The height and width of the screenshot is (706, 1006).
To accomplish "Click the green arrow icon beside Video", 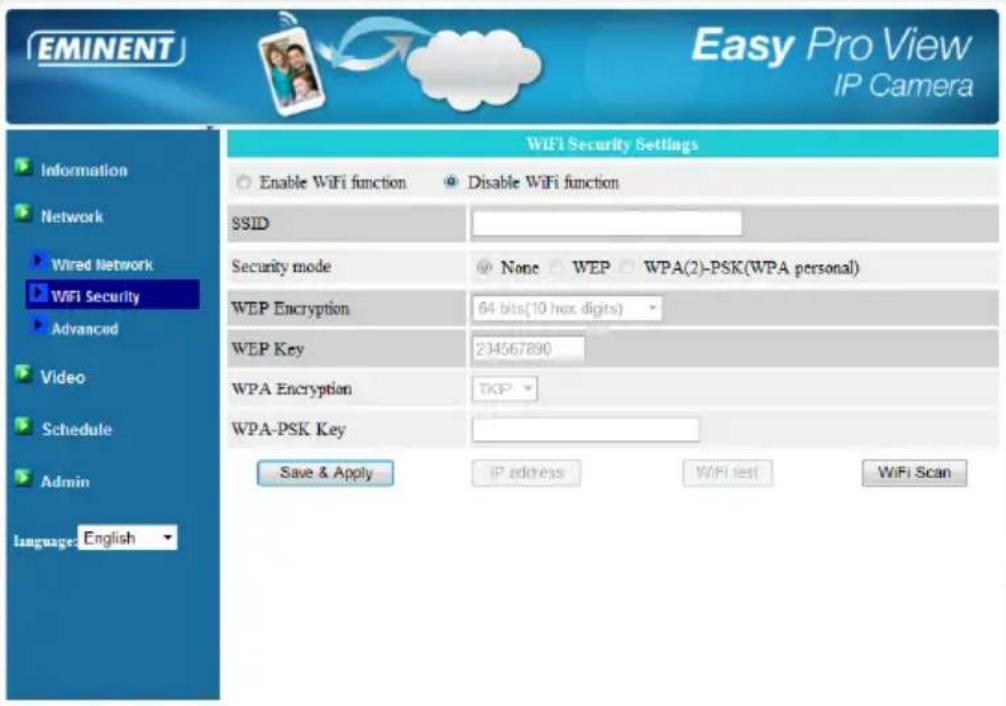I will pos(23,373).
